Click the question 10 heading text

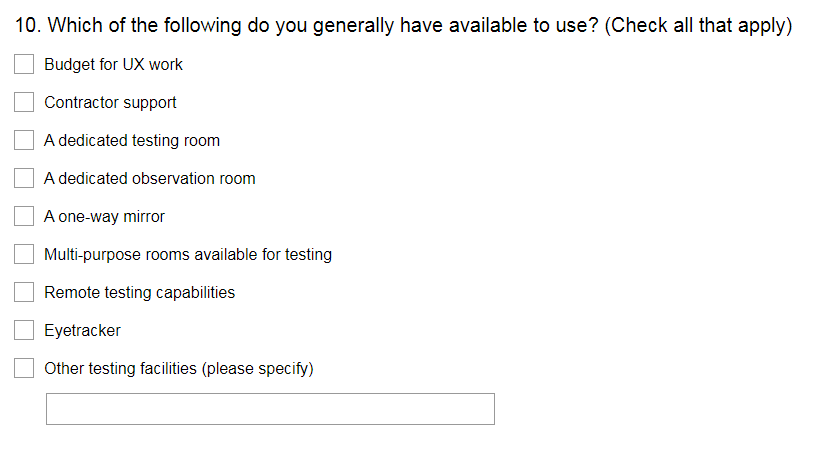(x=404, y=26)
